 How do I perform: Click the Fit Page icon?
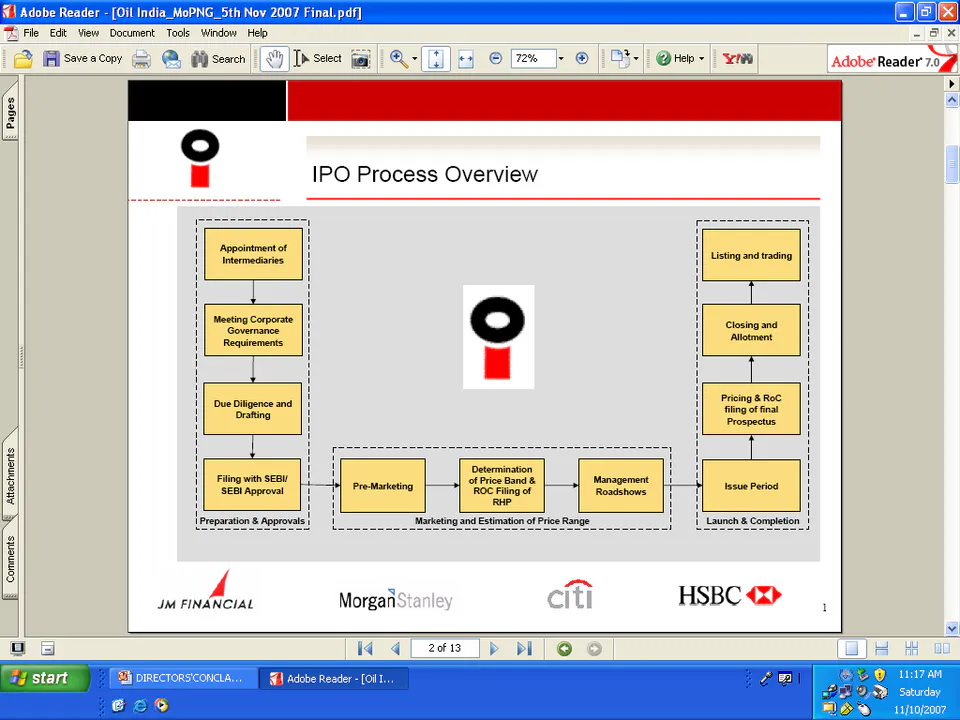point(436,59)
